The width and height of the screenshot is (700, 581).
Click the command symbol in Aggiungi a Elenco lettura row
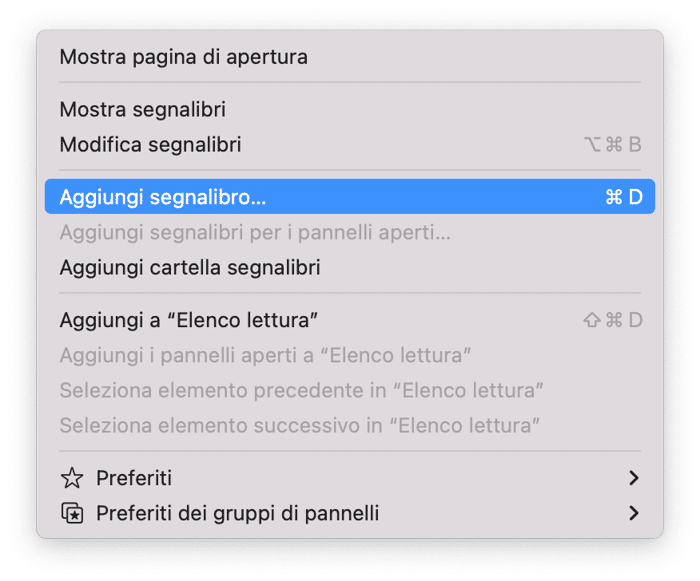pyautogui.click(x=614, y=320)
